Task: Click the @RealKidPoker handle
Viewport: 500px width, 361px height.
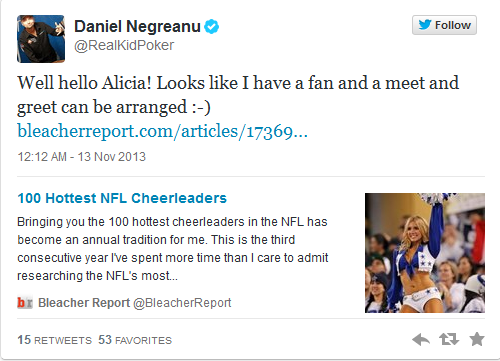Action: coord(124,45)
